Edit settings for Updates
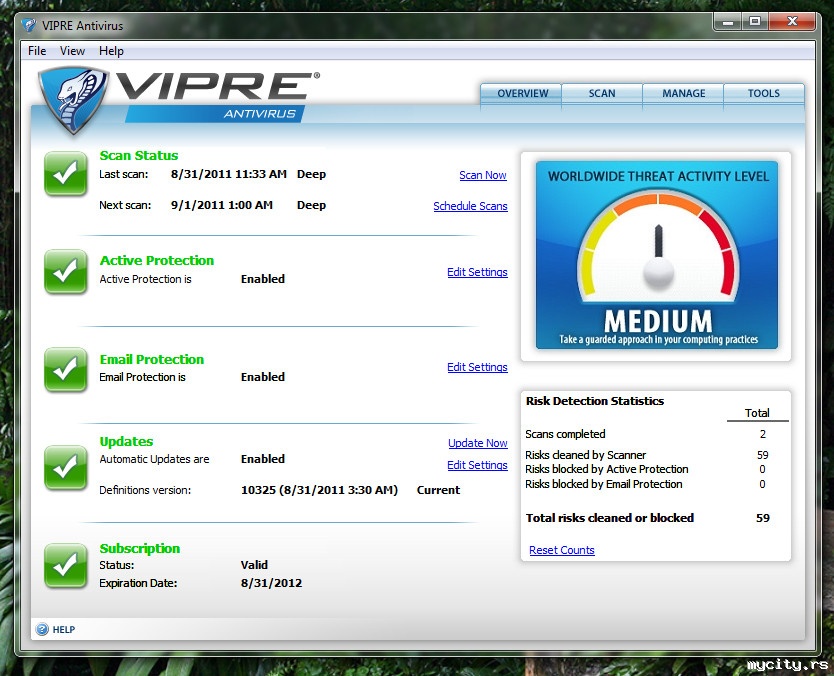 [477, 465]
